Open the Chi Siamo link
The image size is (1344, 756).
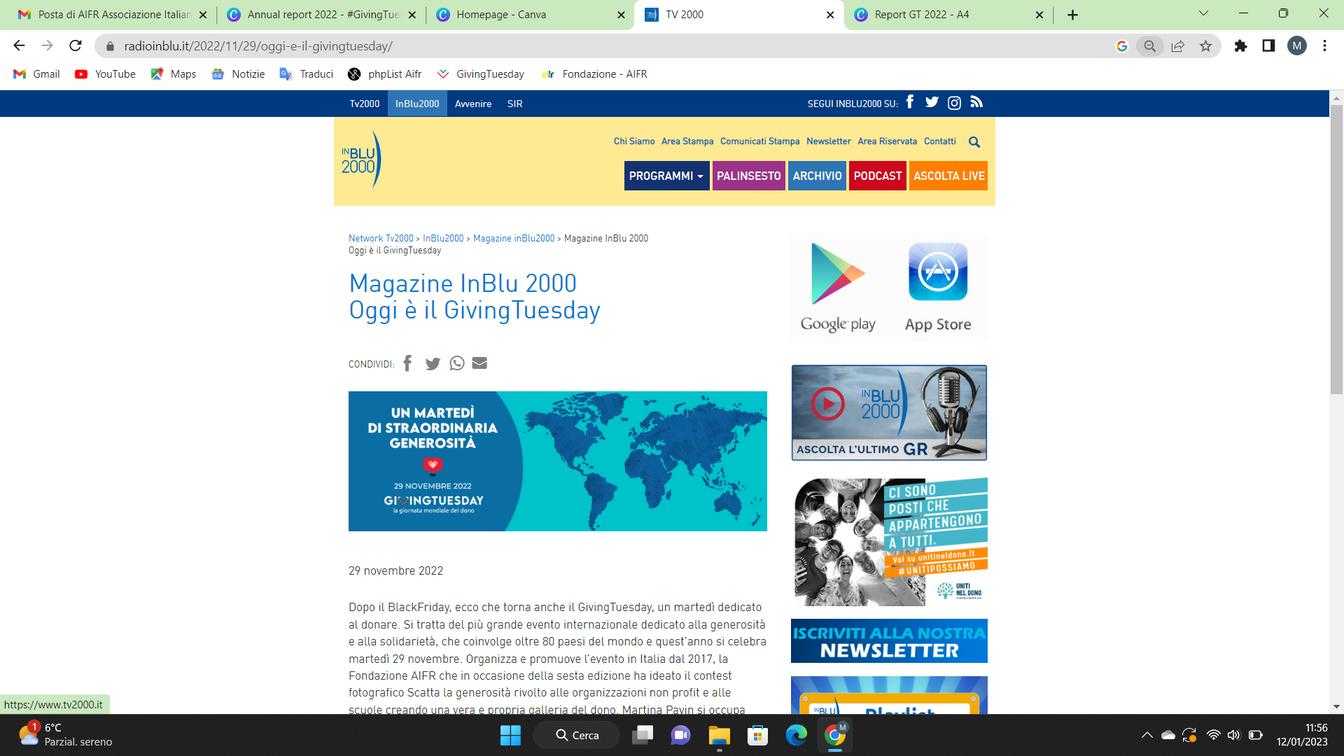tap(634, 142)
